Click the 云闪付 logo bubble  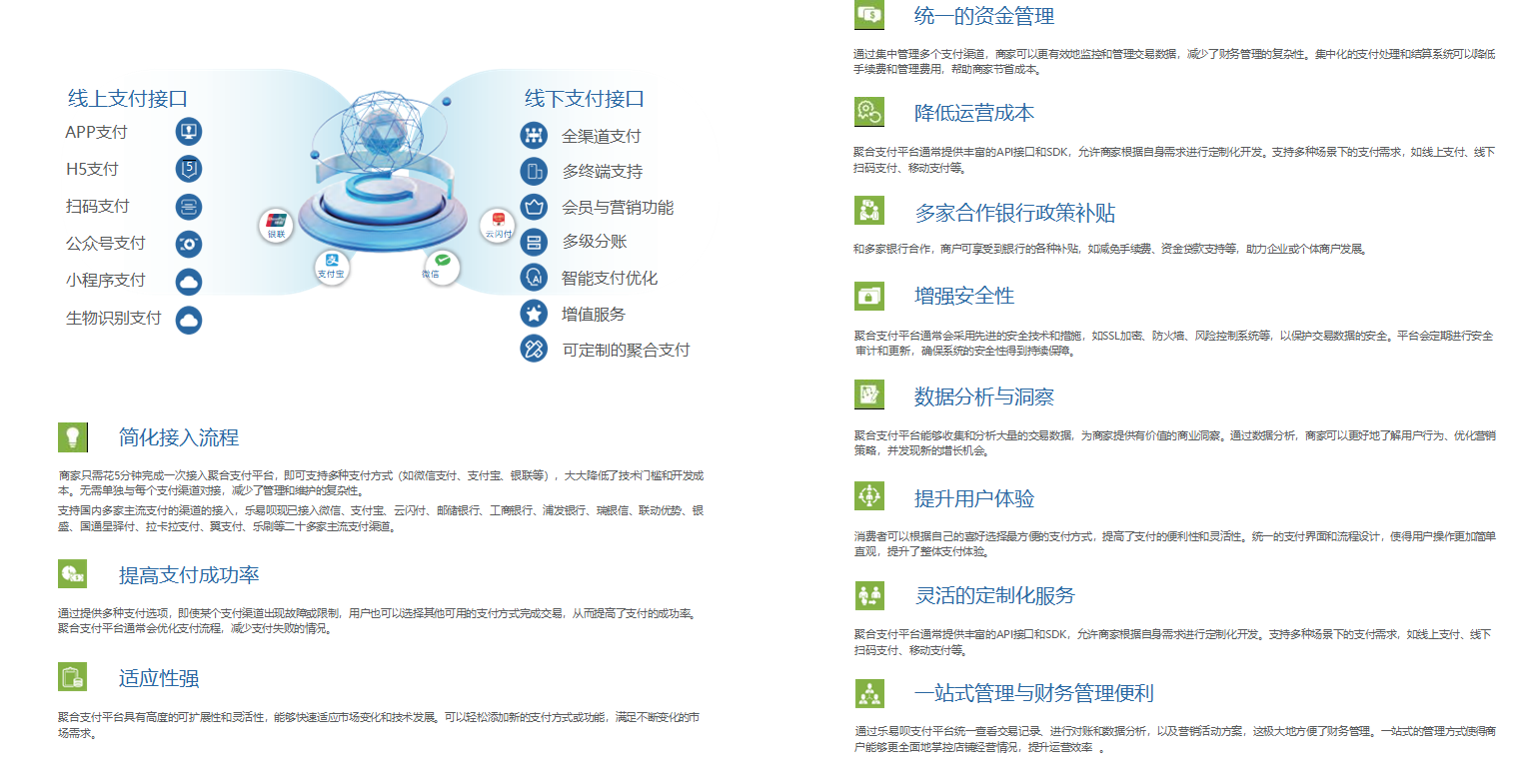click(497, 225)
